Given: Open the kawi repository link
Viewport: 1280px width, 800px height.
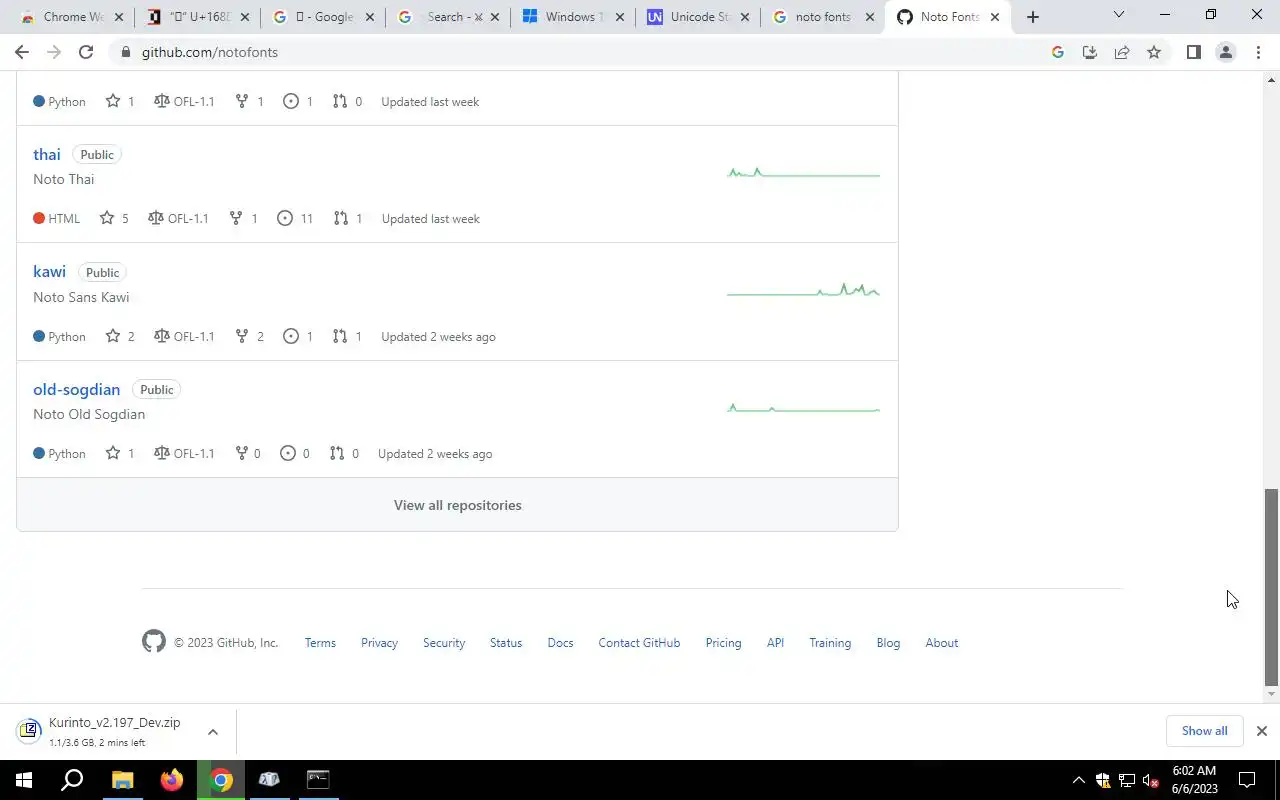Looking at the screenshot, I should [49, 272].
